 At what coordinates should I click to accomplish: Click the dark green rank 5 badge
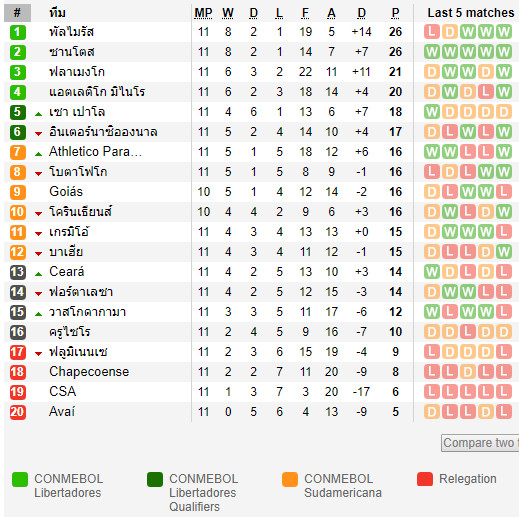pos(18,112)
